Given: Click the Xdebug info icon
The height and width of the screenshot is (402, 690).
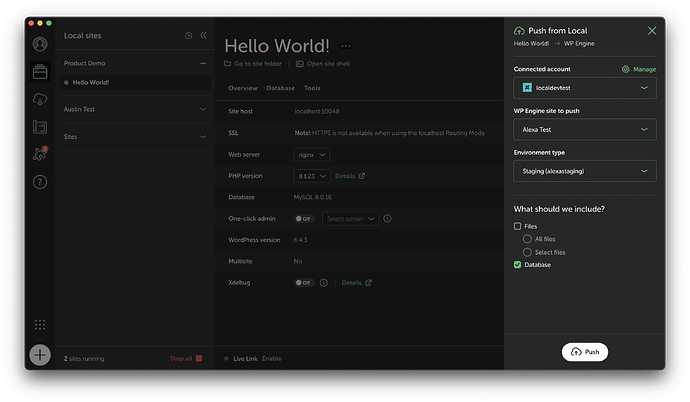Looking at the screenshot, I should [323, 283].
